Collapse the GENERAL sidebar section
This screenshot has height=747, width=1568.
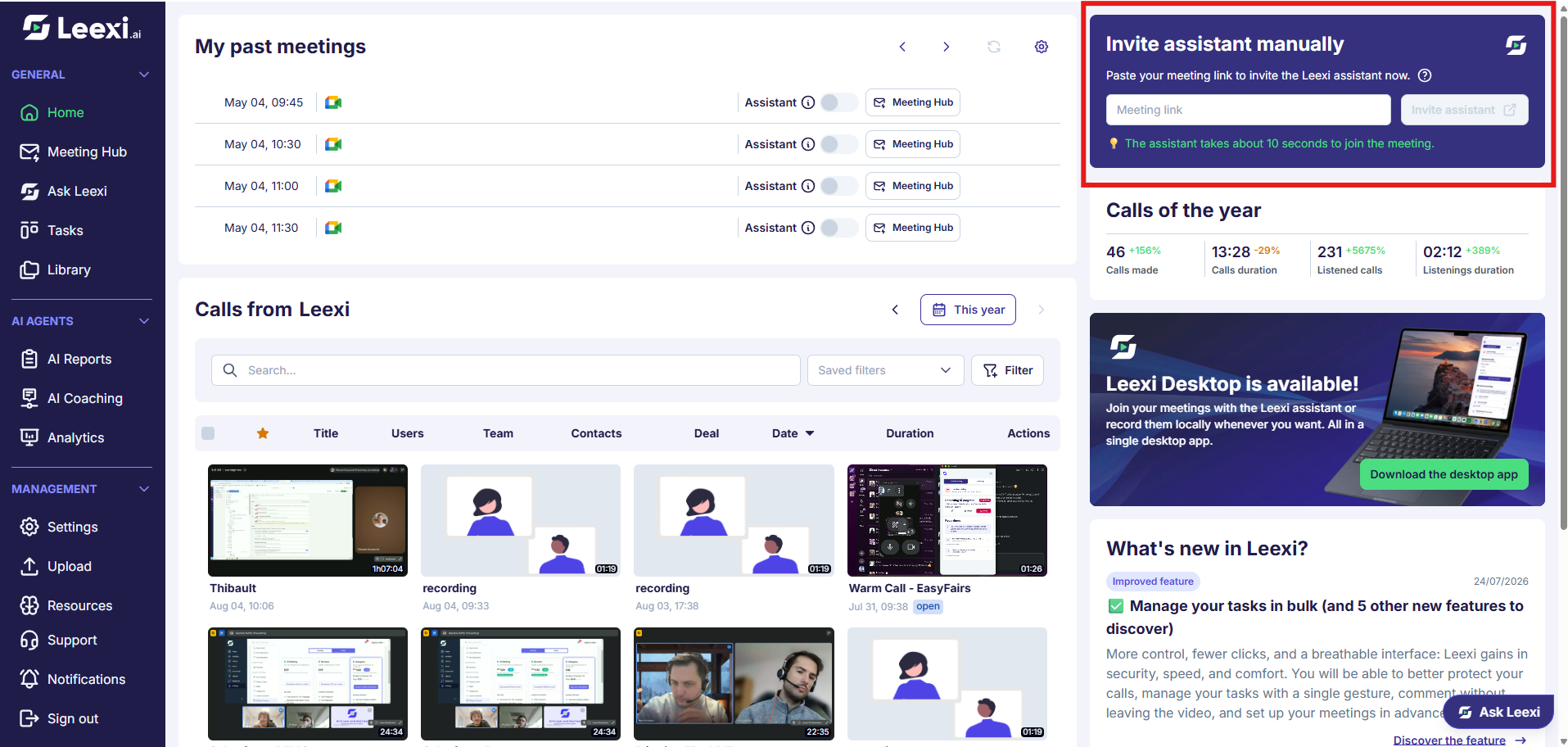(144, 75)
